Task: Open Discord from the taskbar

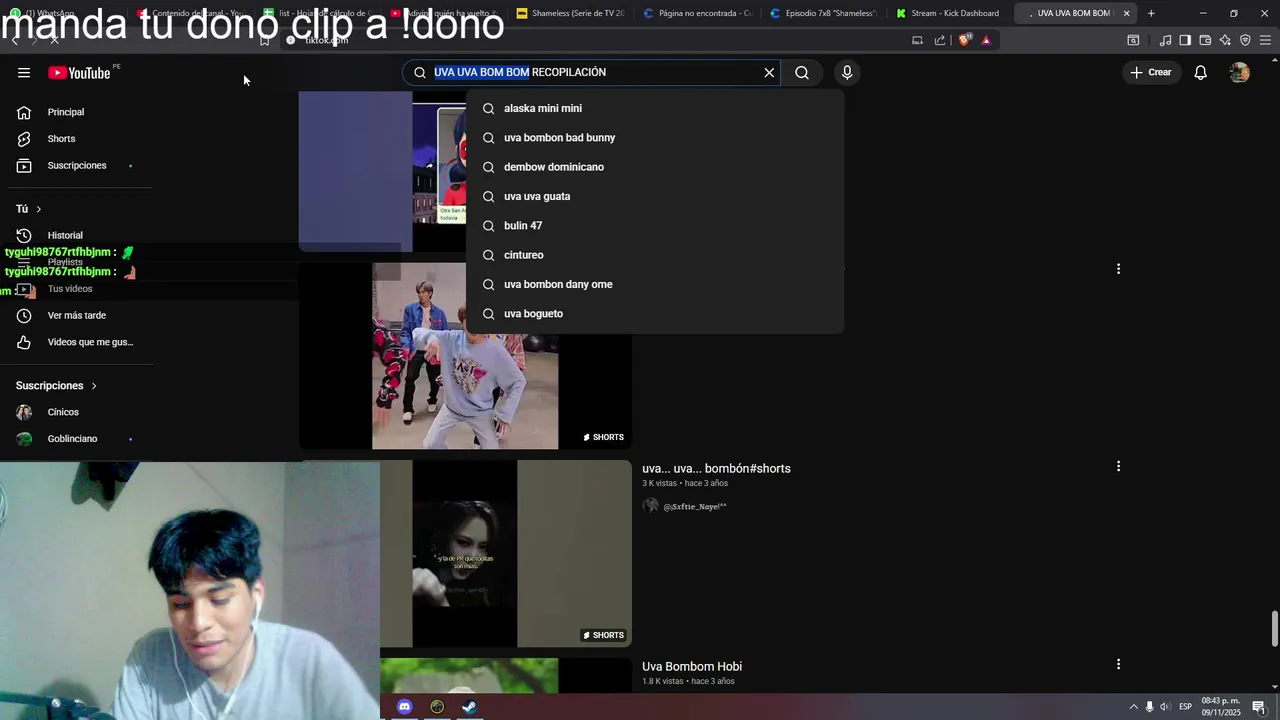Action: coord(404,707)
